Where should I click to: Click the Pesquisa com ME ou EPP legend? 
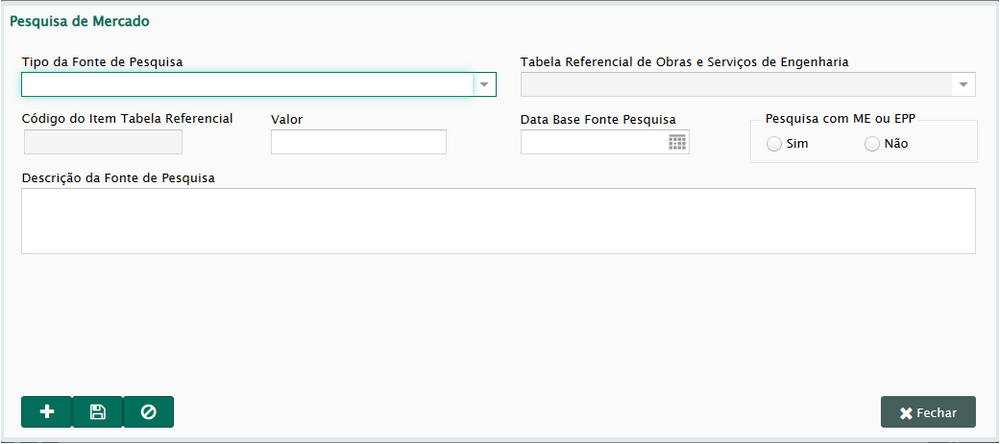point(840,119)
